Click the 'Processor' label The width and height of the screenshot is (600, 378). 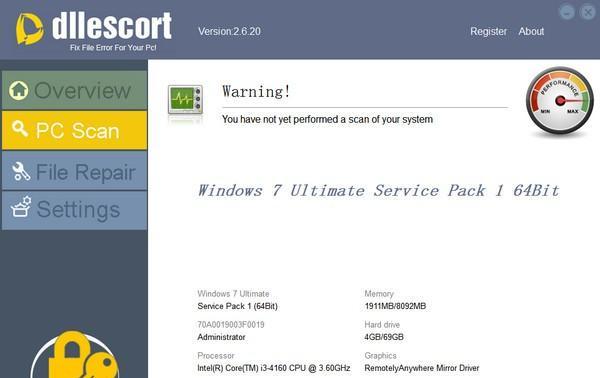tap(216, 356)
